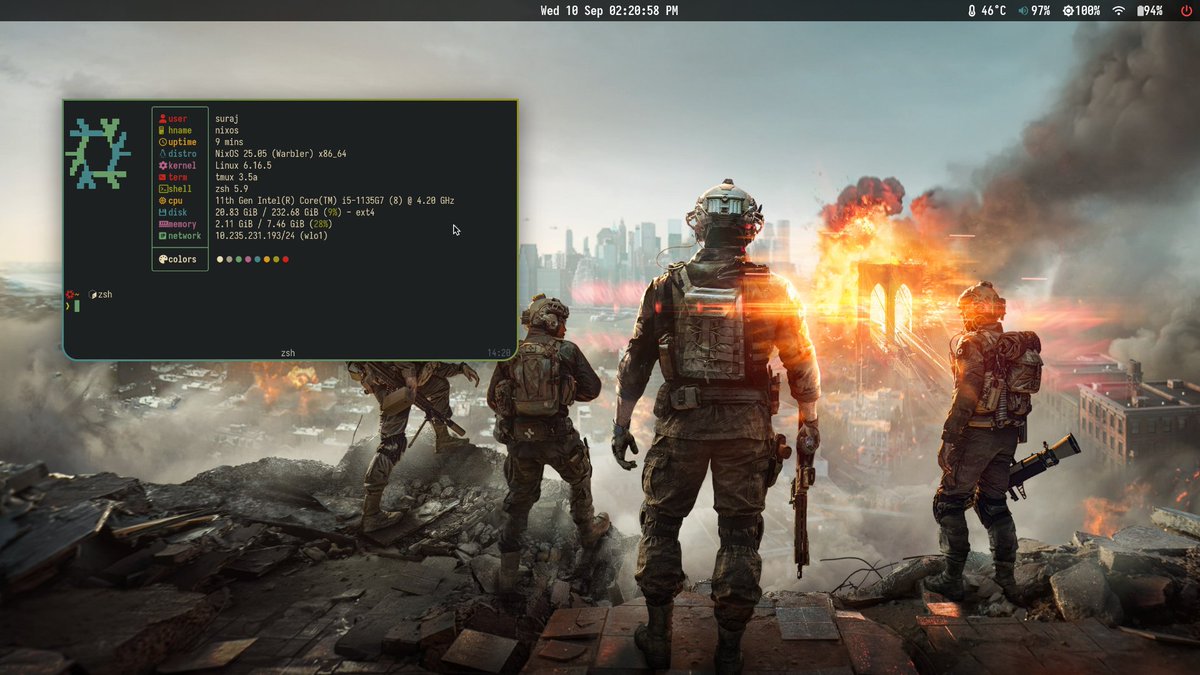Click the NixOS snowflake logo in terminal
1200x675 pixels.
(98, 153)
